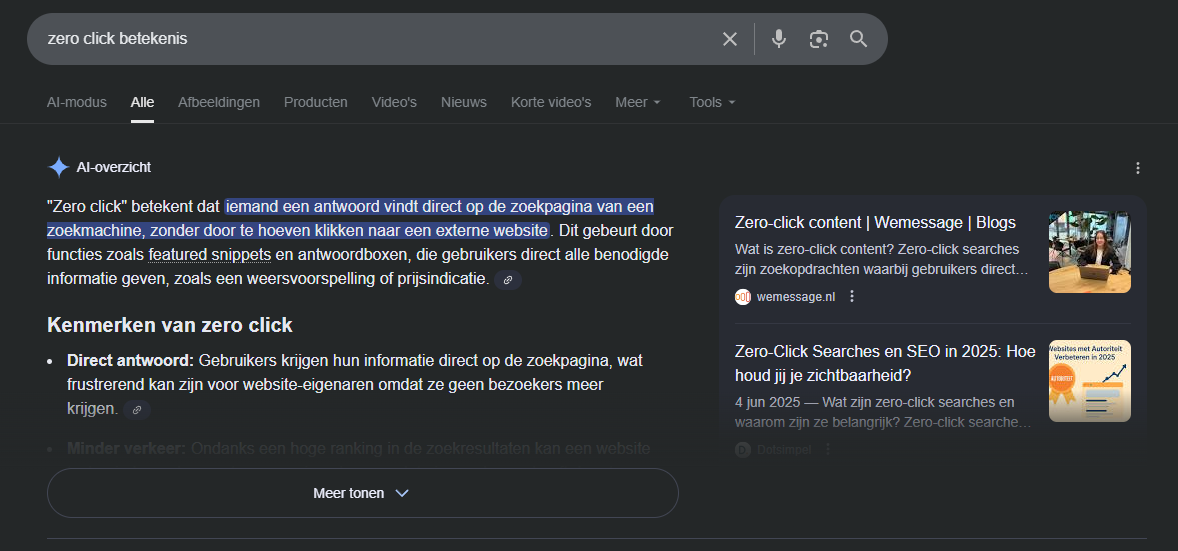Expand the overview with Meer tonen
Screen dimensions: 1178x551
(362, 493)
